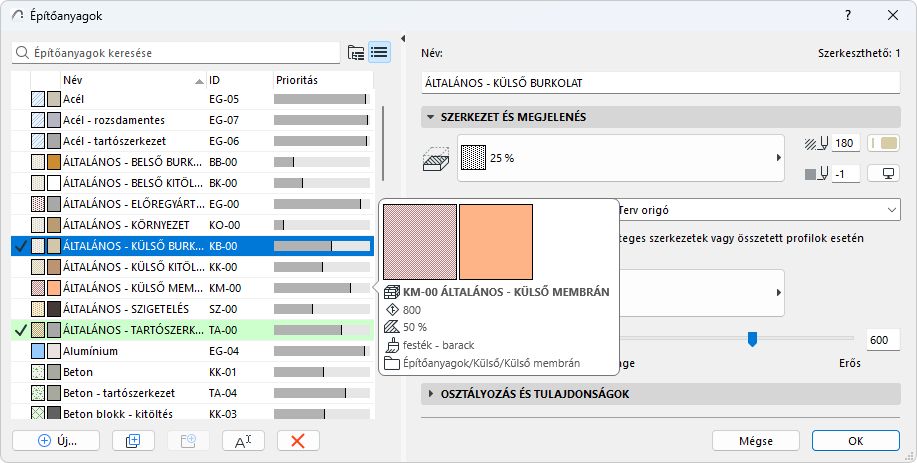Click the fill icon of Acél - rozsdamentes
The image size is (917, 463).
point(38,120)
